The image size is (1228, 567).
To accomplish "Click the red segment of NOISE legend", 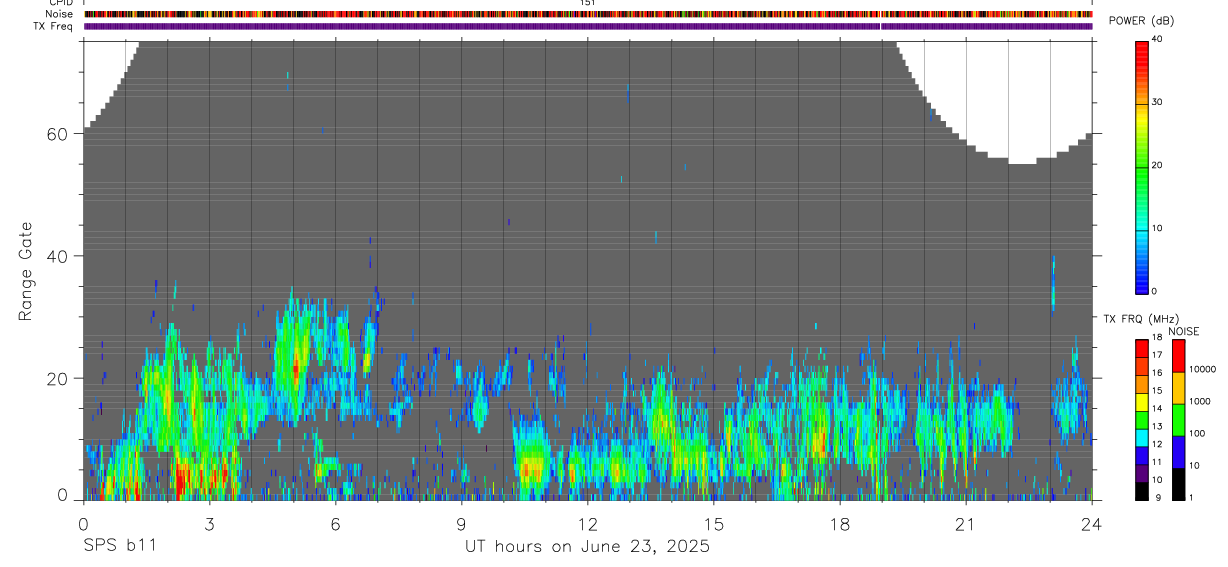I will [x=1177, y=357].
